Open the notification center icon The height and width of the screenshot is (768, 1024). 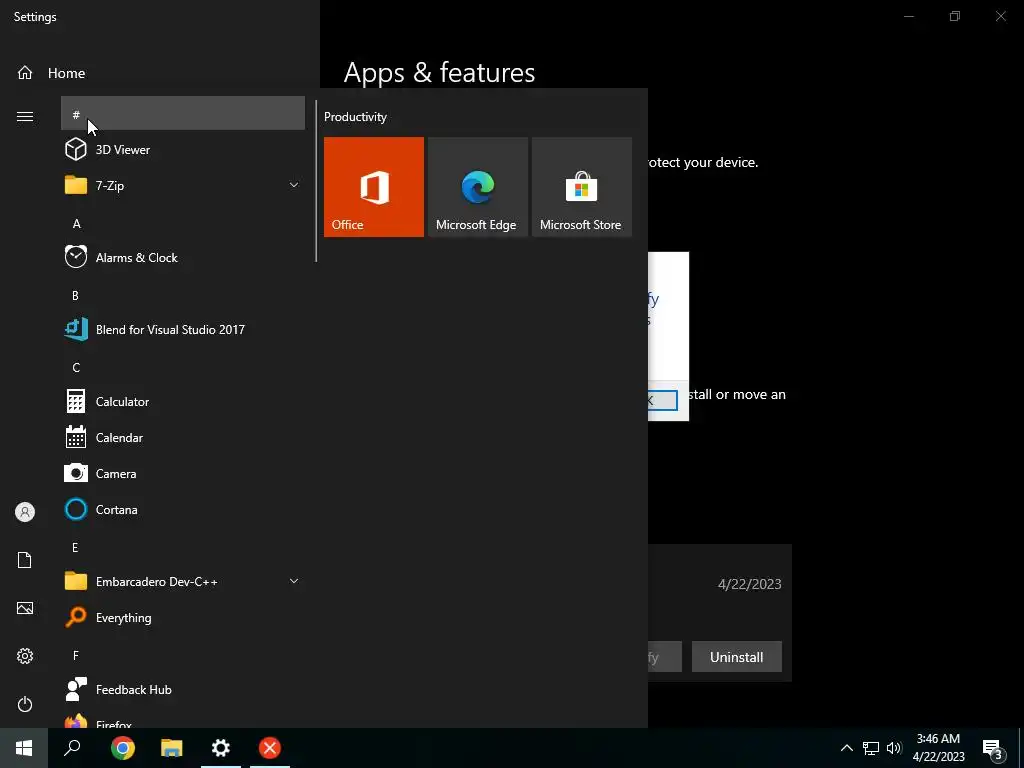tap(993, 748)
